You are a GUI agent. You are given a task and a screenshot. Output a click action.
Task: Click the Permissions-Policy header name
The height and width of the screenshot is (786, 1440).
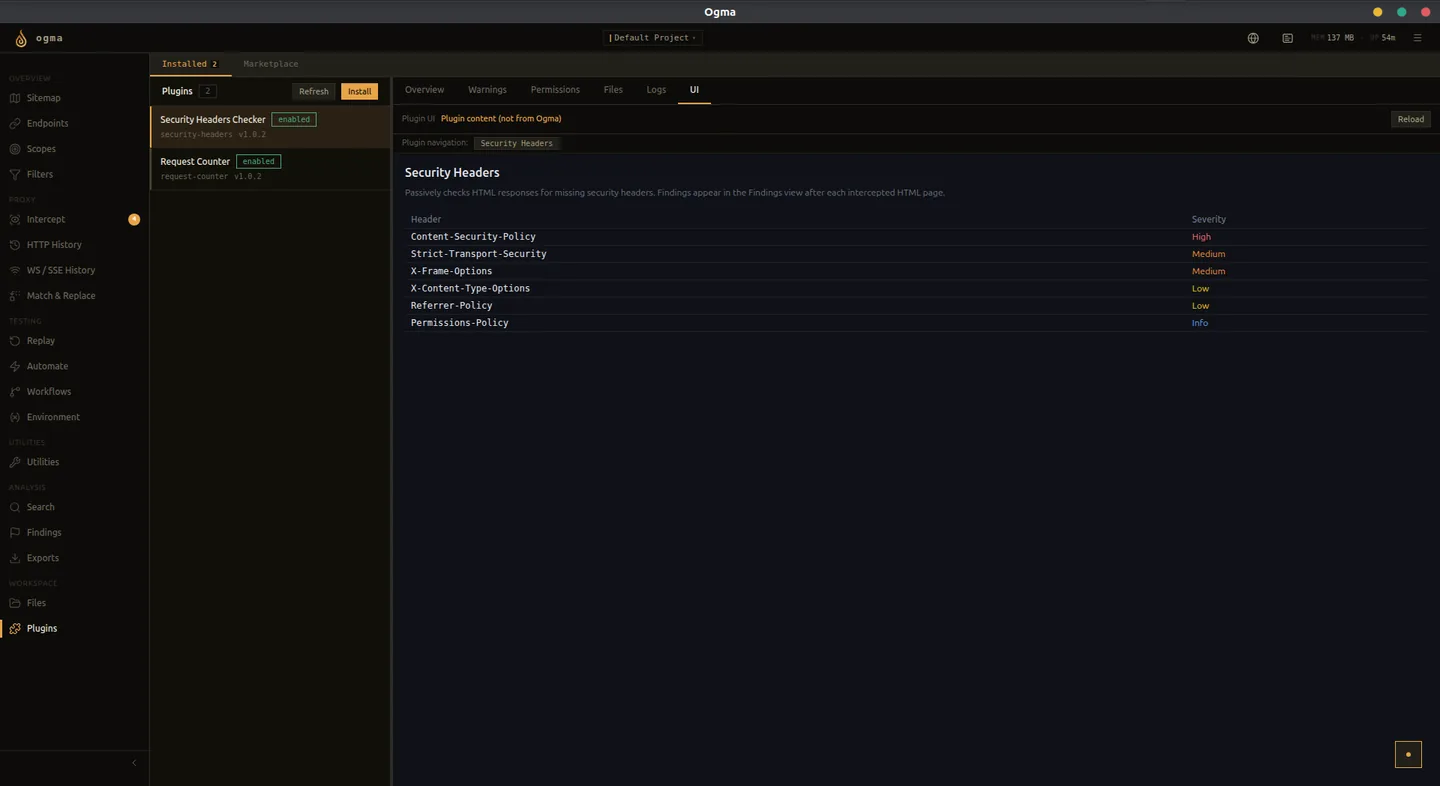[x=459, y=323]
